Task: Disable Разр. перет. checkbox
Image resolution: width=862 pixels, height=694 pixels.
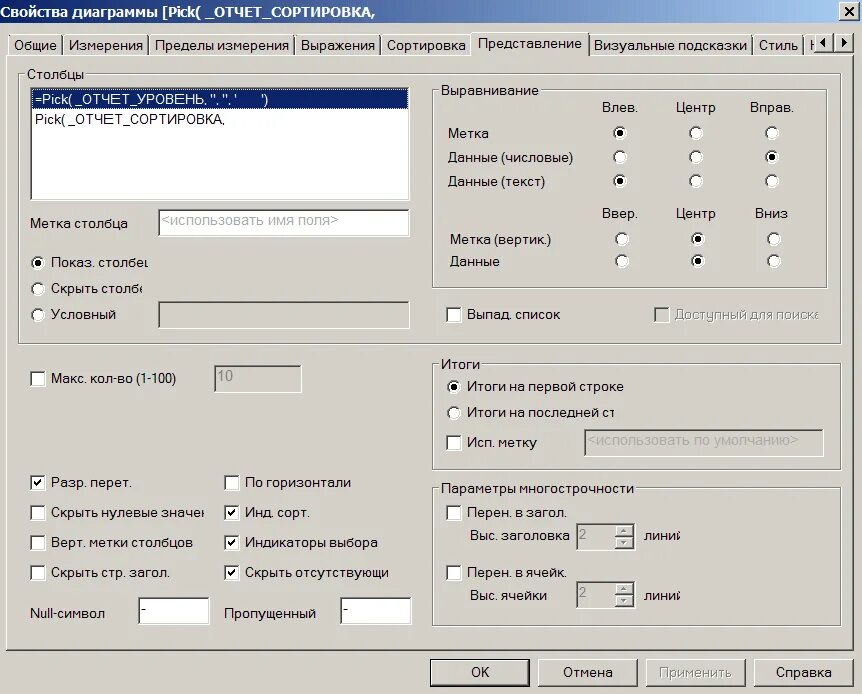Action: pos(38,483)
